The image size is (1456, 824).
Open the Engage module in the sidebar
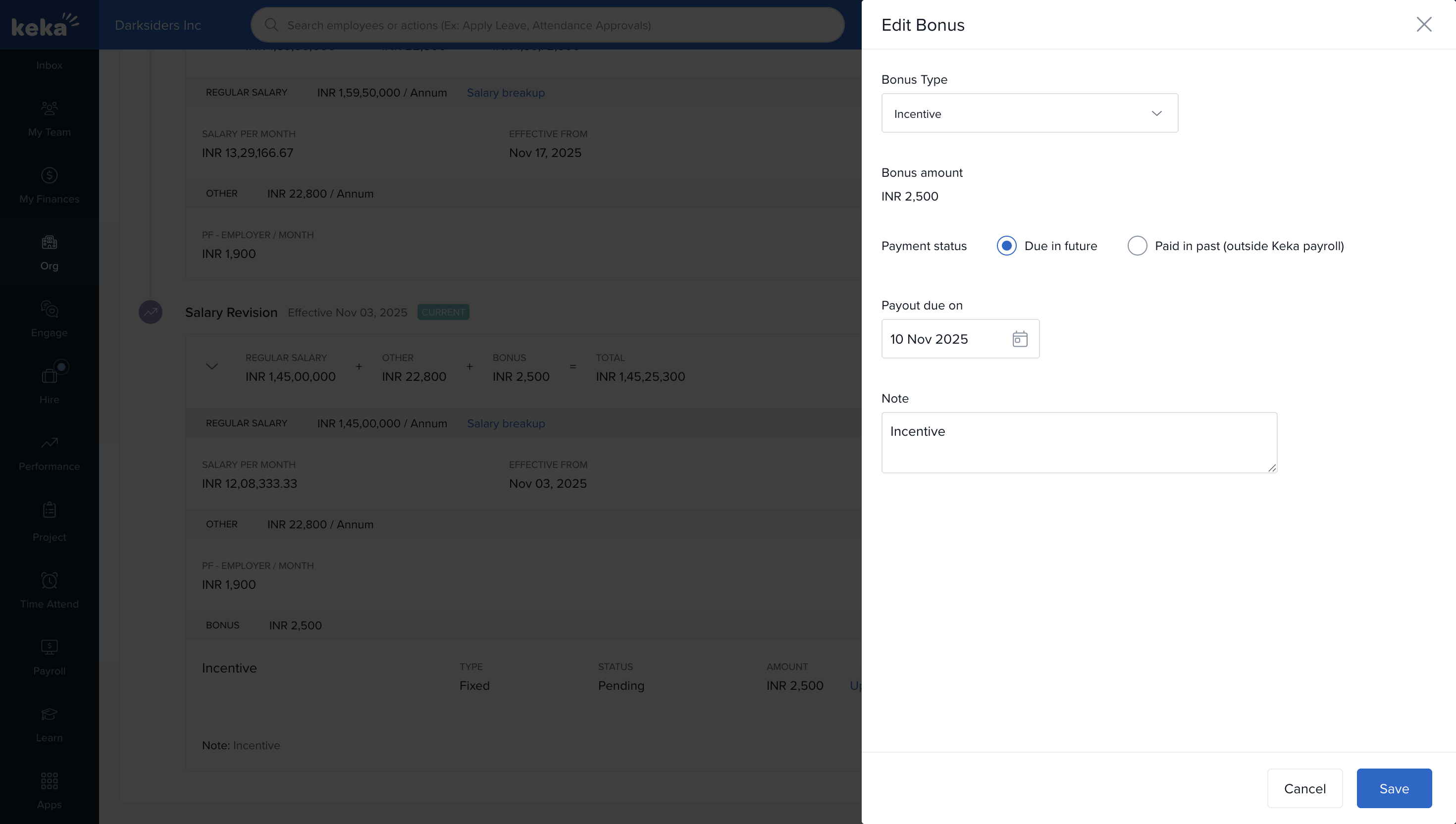49,319
